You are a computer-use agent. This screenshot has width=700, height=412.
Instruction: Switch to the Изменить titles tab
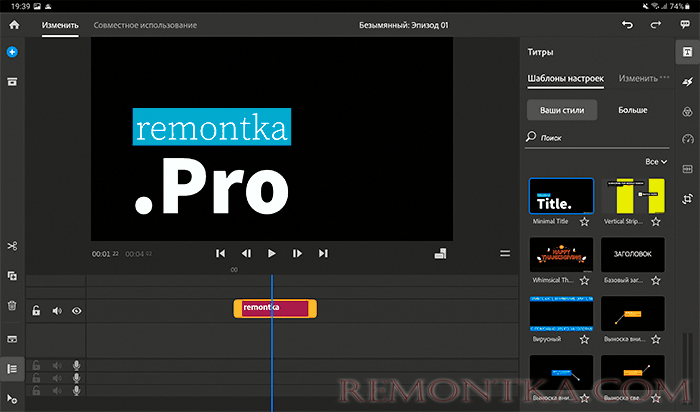coord(638,79)
